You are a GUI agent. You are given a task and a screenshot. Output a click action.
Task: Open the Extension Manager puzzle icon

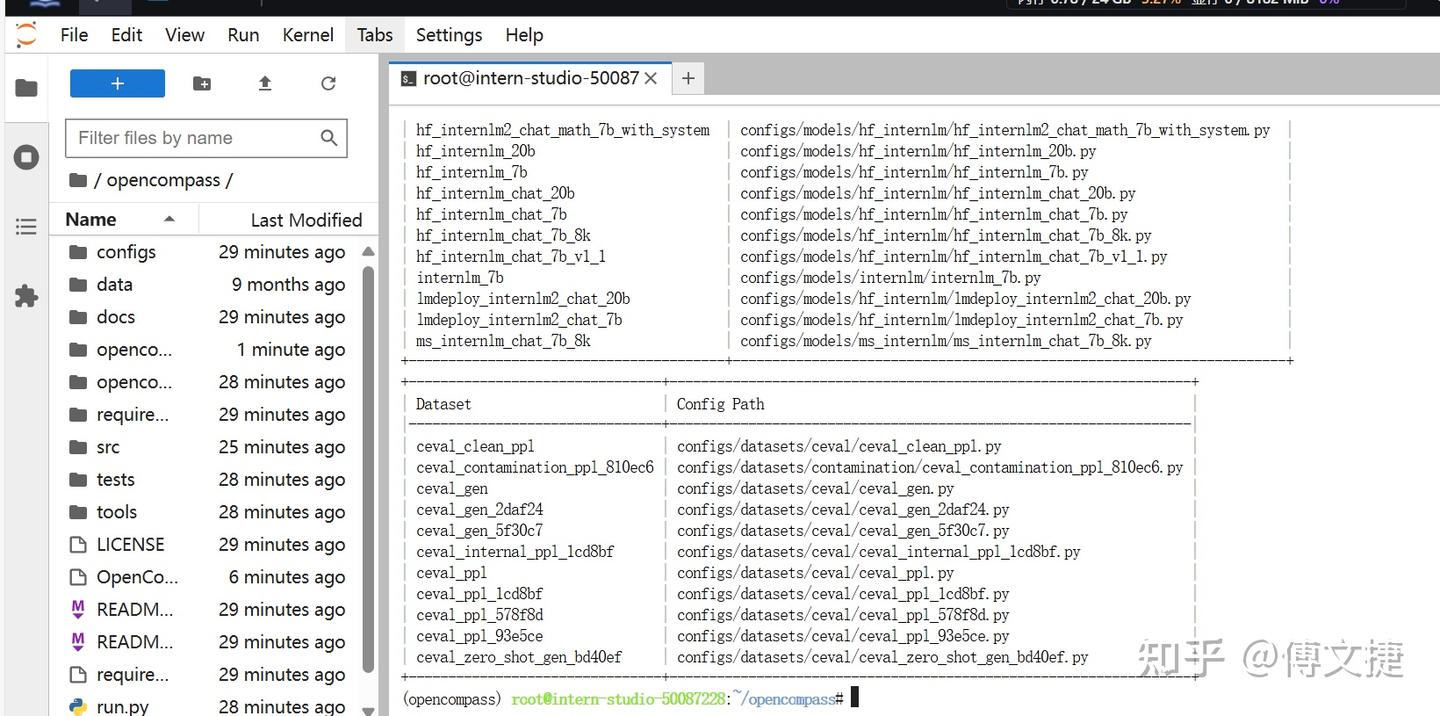pos(27,296)
